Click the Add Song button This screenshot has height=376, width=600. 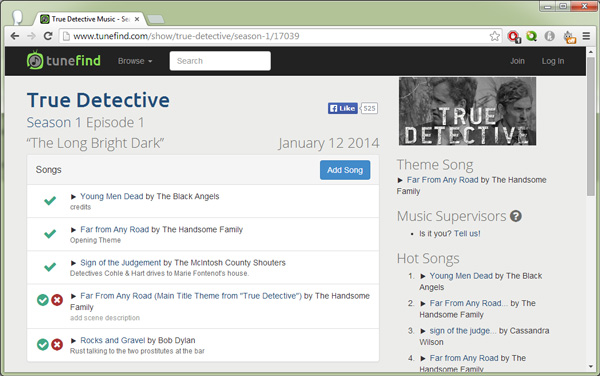pos(345,170)
